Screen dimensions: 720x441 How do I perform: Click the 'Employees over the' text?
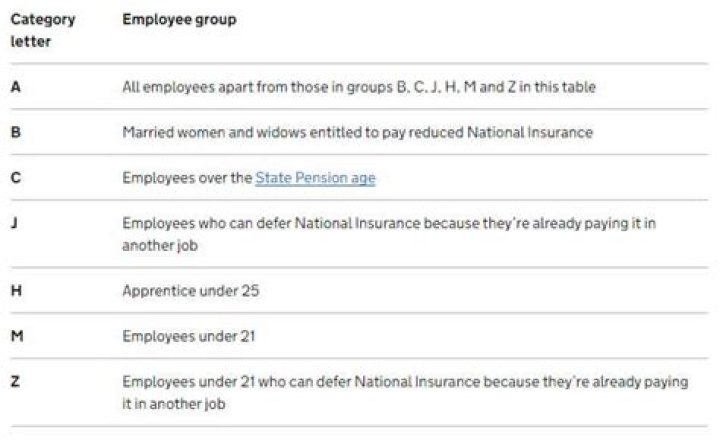click(187, 178)
